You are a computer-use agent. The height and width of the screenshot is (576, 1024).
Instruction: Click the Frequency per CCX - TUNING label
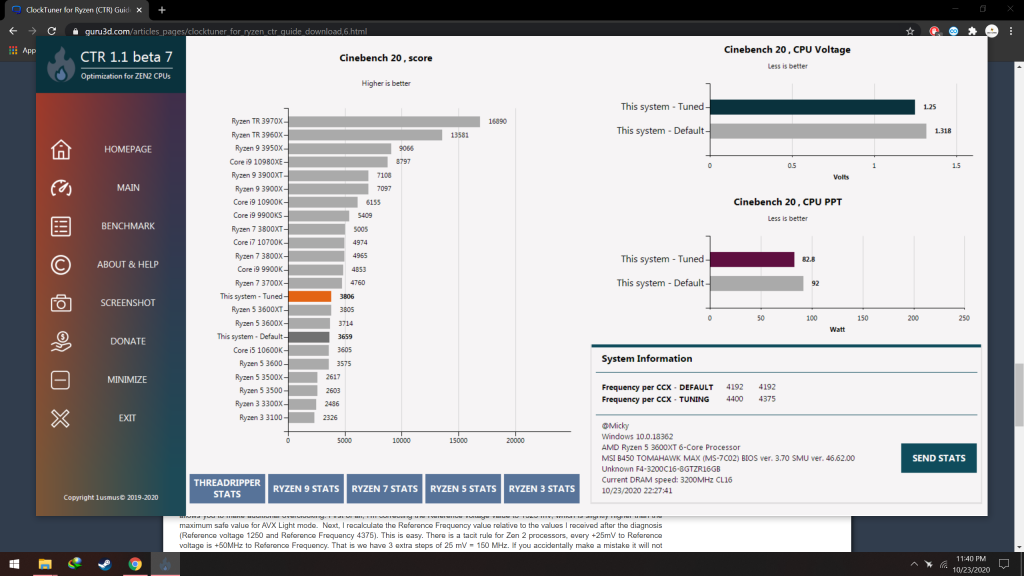click(655, 399)
